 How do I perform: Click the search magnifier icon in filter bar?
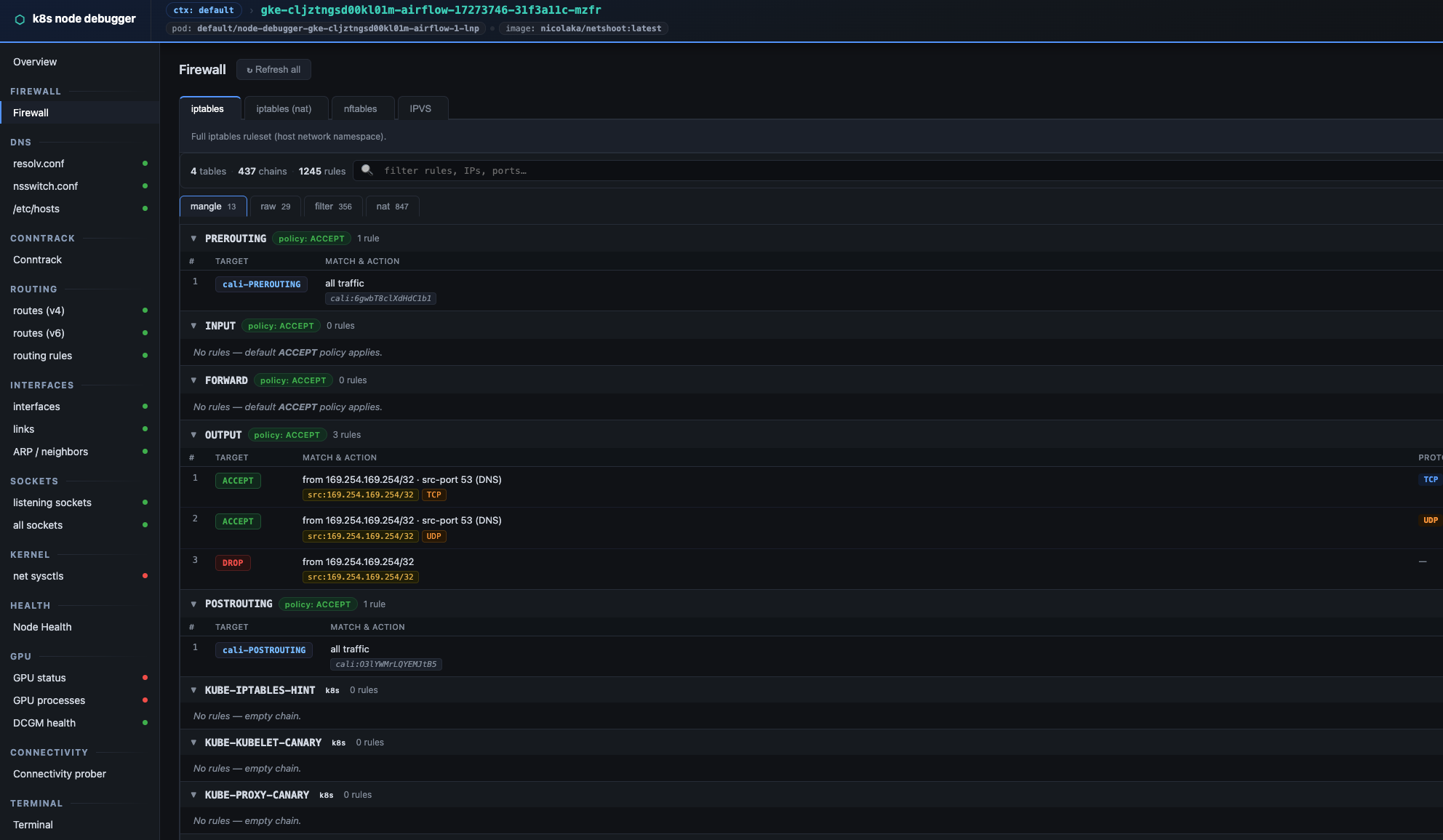[367, 169]
